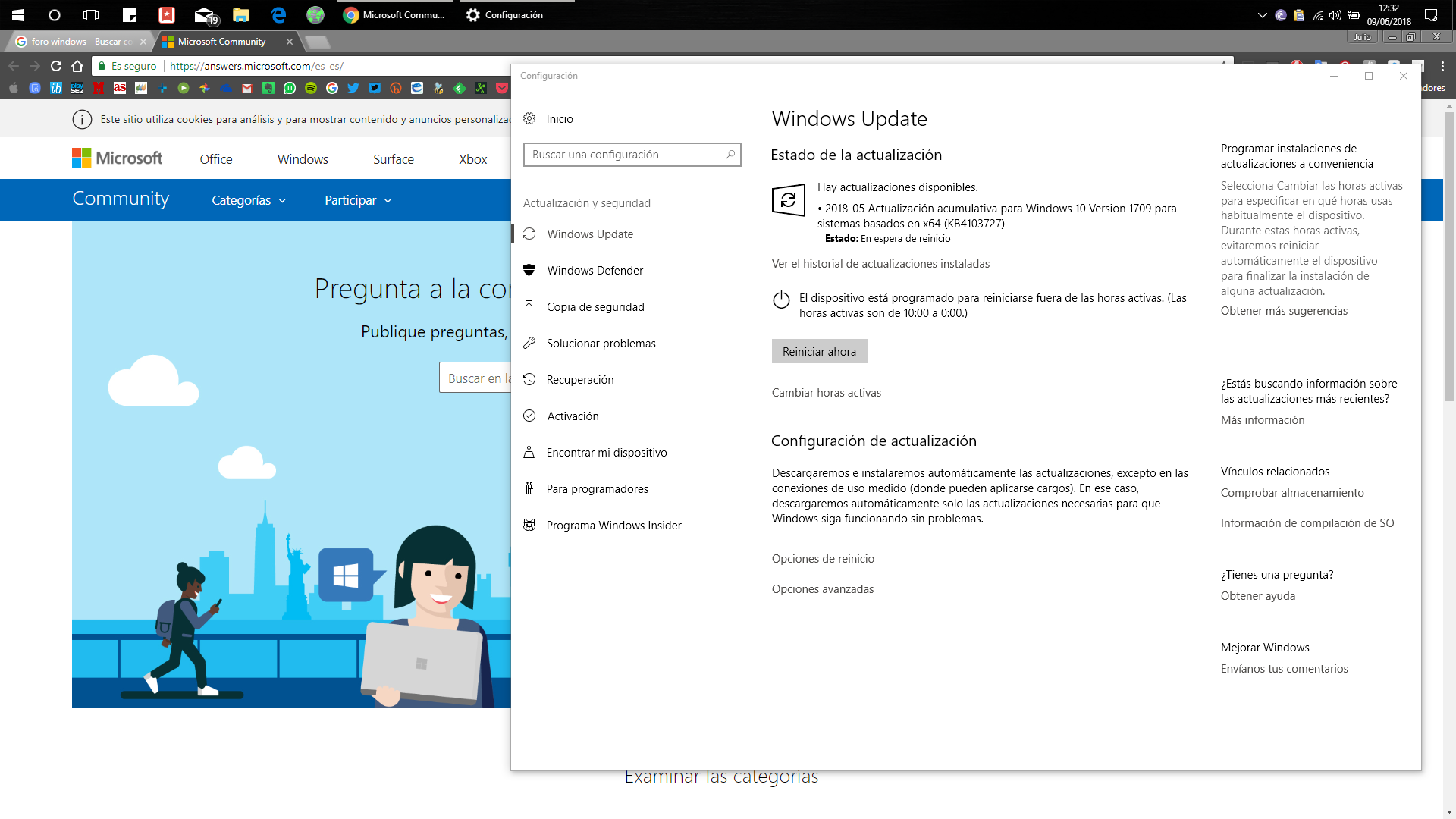Click the Windows Start button
The width and height of the screenshot is (1456, 819).
point(18,15)
